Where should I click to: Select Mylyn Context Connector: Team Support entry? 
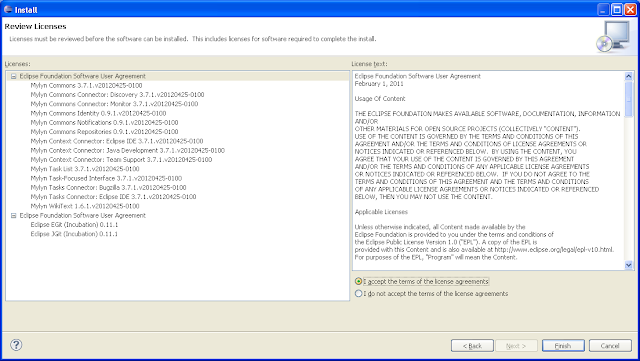pos(121,160)
